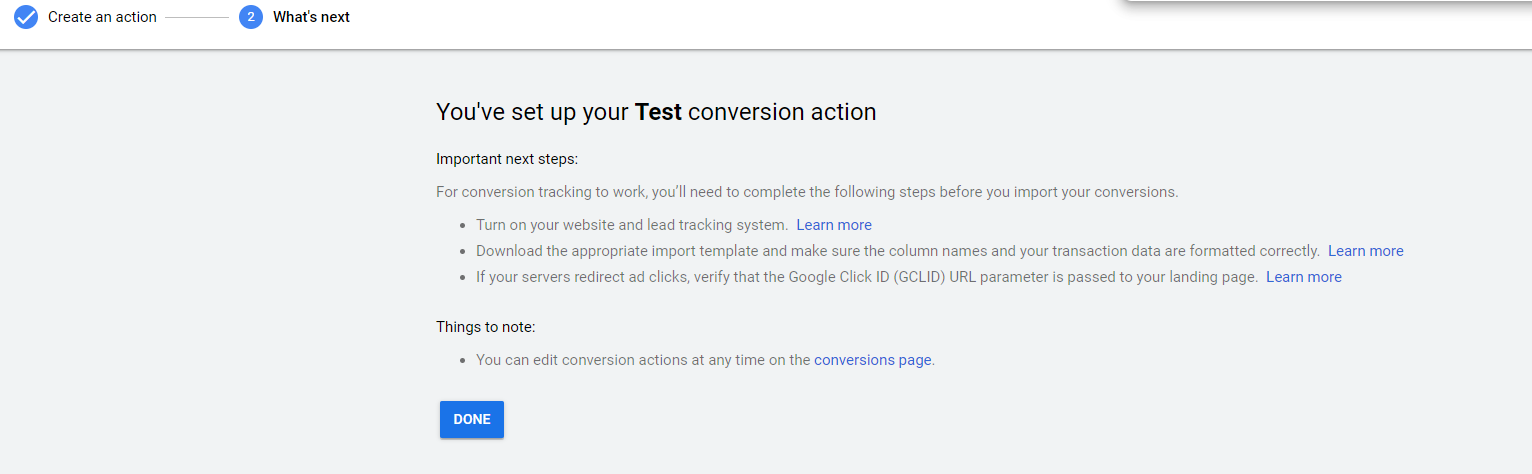1532x474 pixels.
Task: Click the 'If your servers redirect ad clicks' text
Action: click(866, 277)
